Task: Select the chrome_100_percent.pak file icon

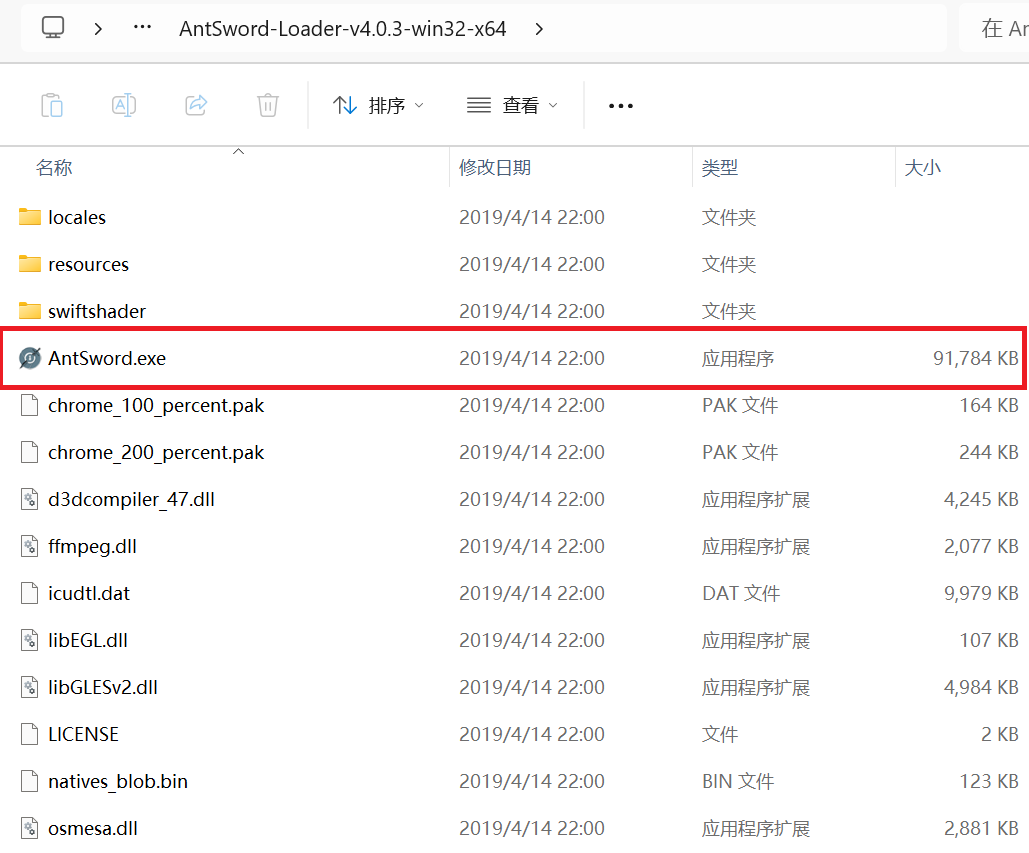Action: point(30,406)
